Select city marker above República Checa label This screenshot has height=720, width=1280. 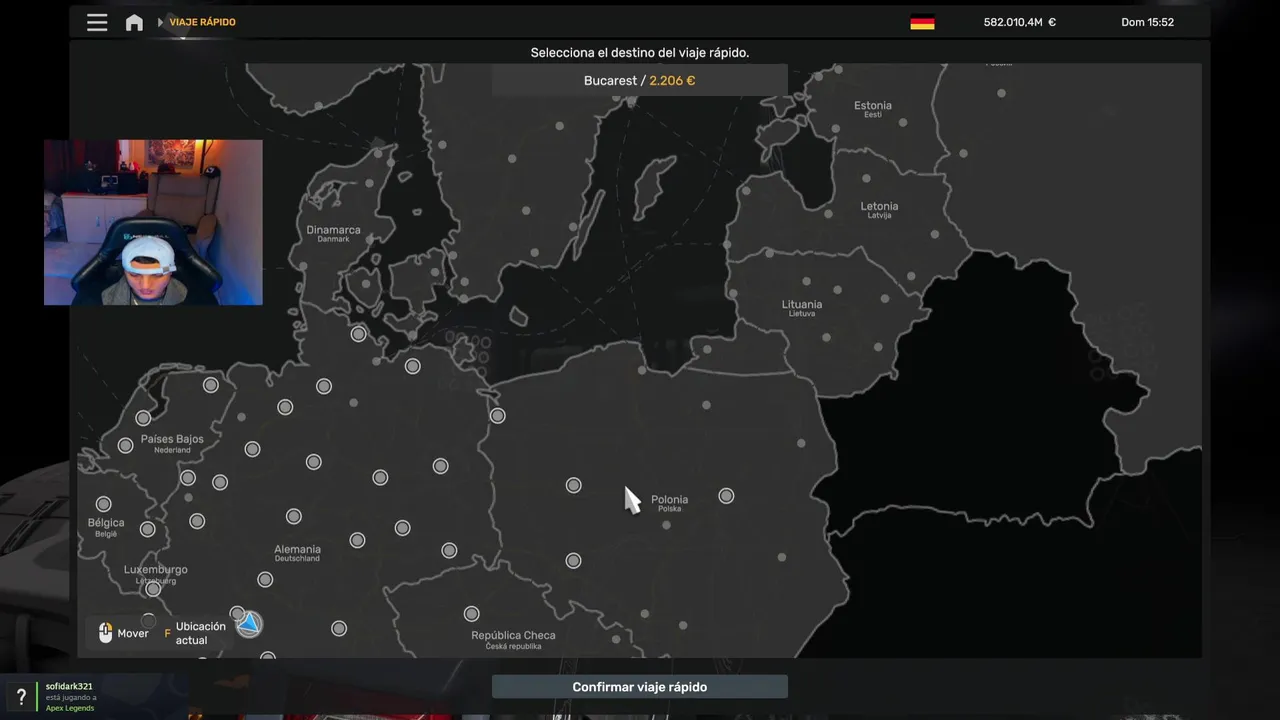tap(471, 614)
